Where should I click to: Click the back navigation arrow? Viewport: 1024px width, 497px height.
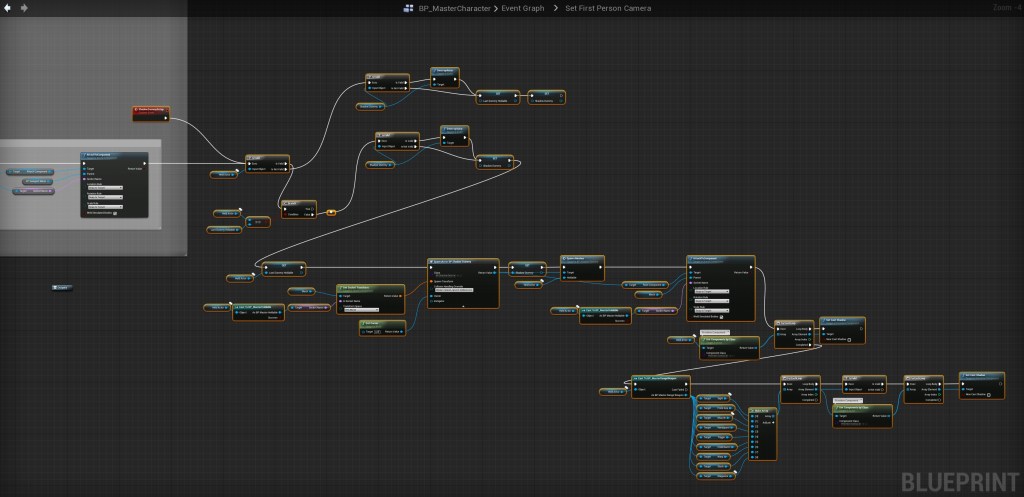9,8
